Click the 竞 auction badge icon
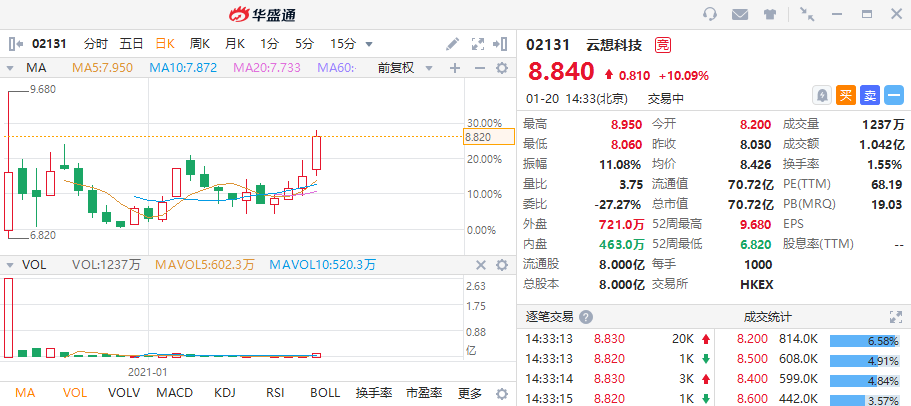 662,45
